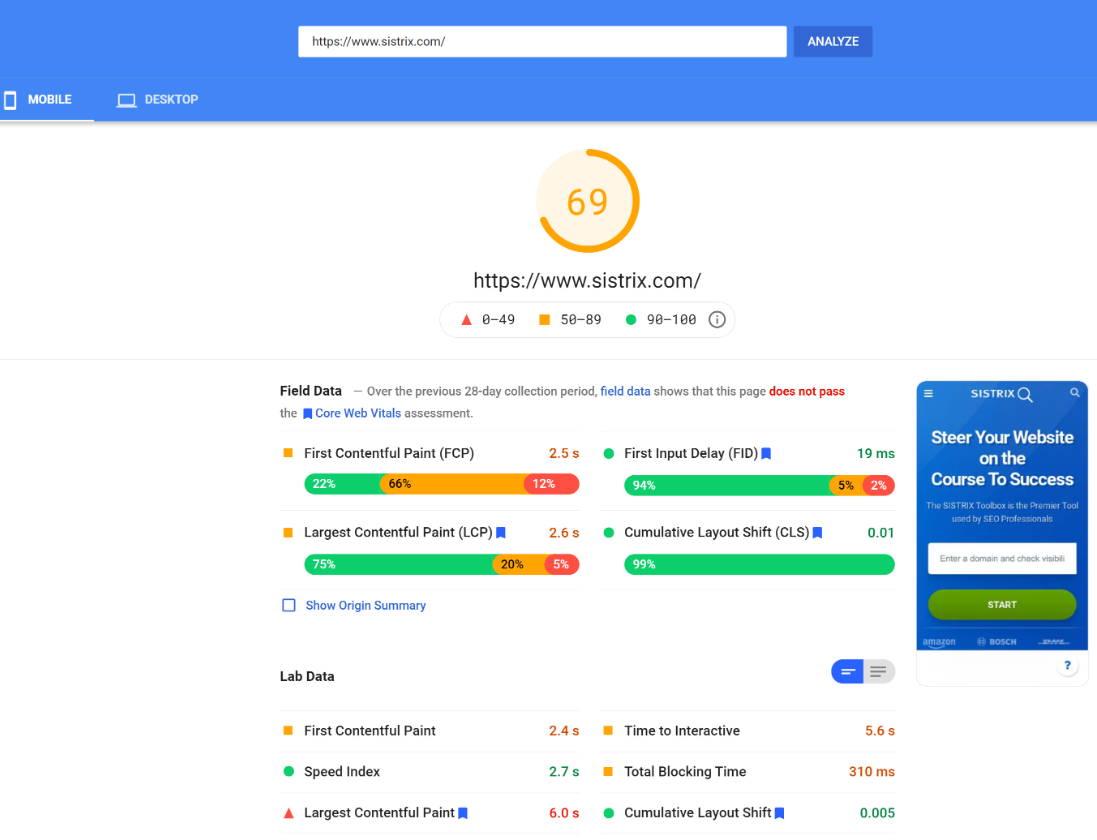1097x840 pixels.
Task: Click the monitor icon on the Desktop tab
Action: pos(126,100)
